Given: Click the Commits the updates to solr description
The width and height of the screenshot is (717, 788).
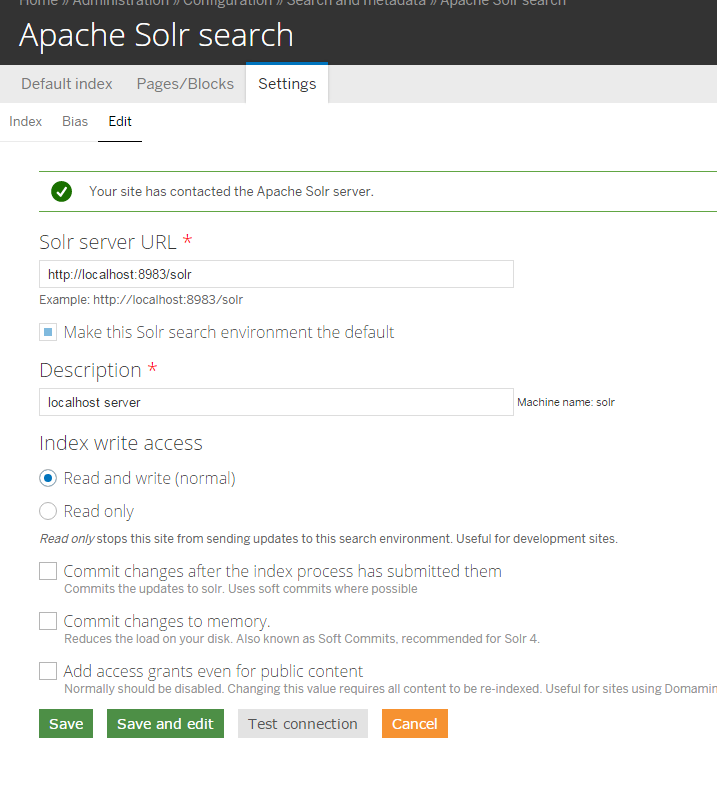Looking at the screenshot, I should (241, 589).
